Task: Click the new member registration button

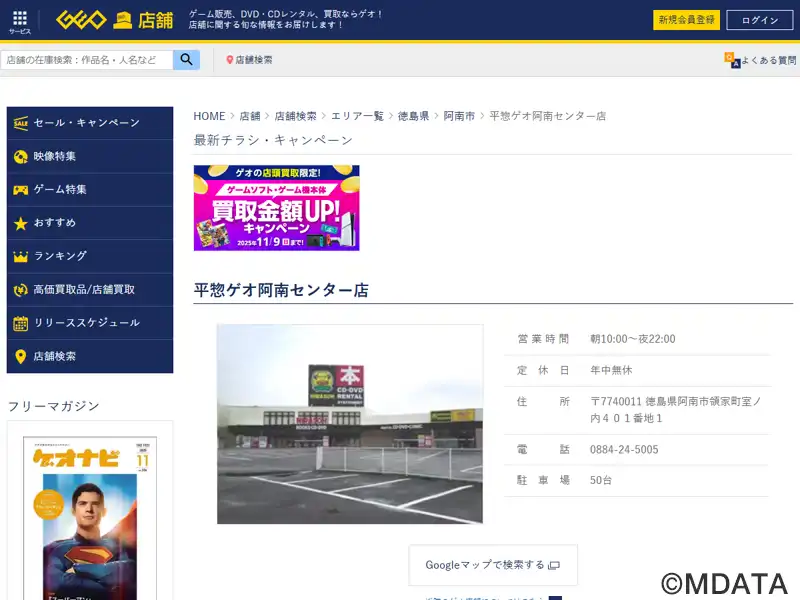Action: point(686,20)
